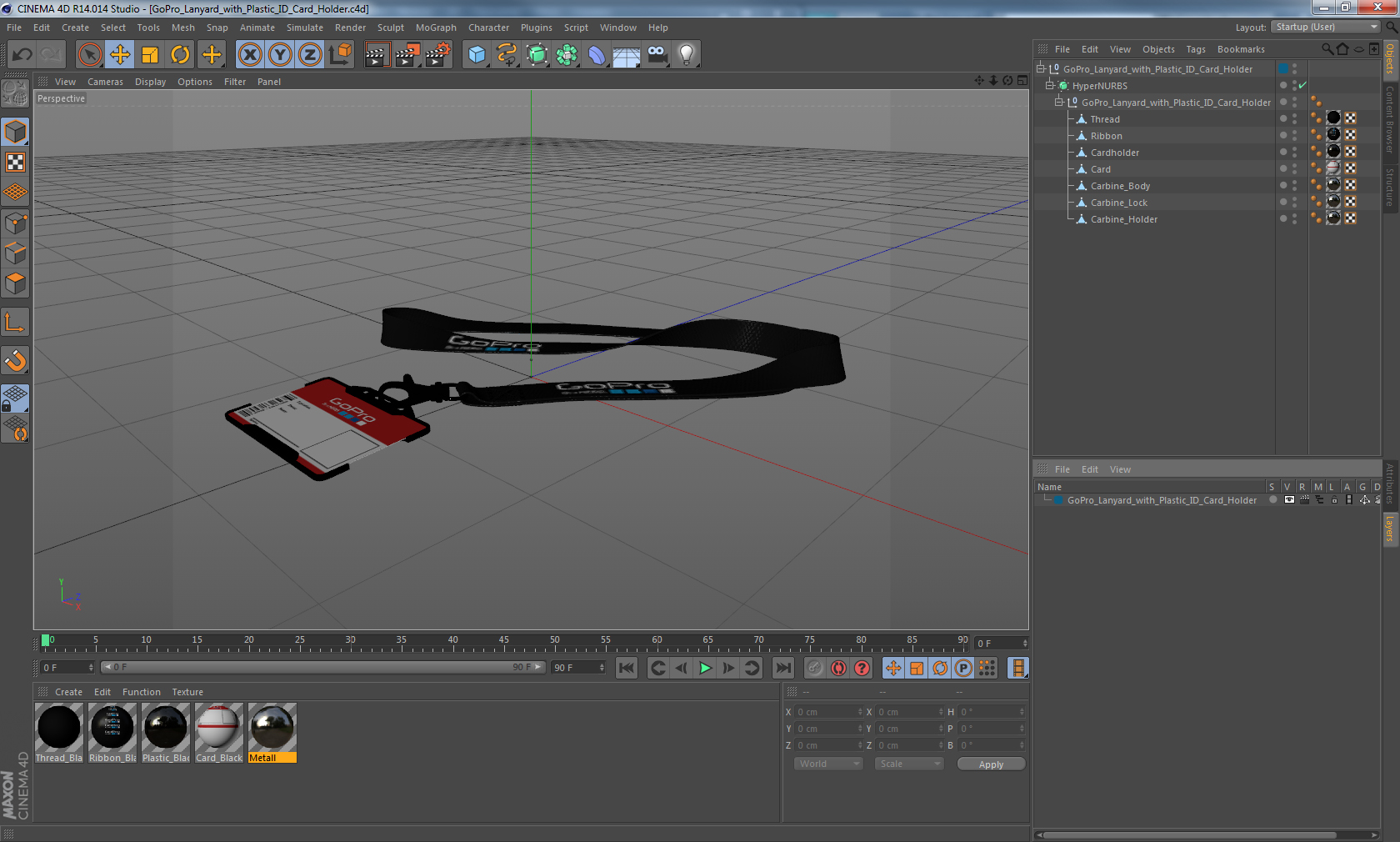
Task: Add a HyperNURBS generator object
Action: click(537, 55)
